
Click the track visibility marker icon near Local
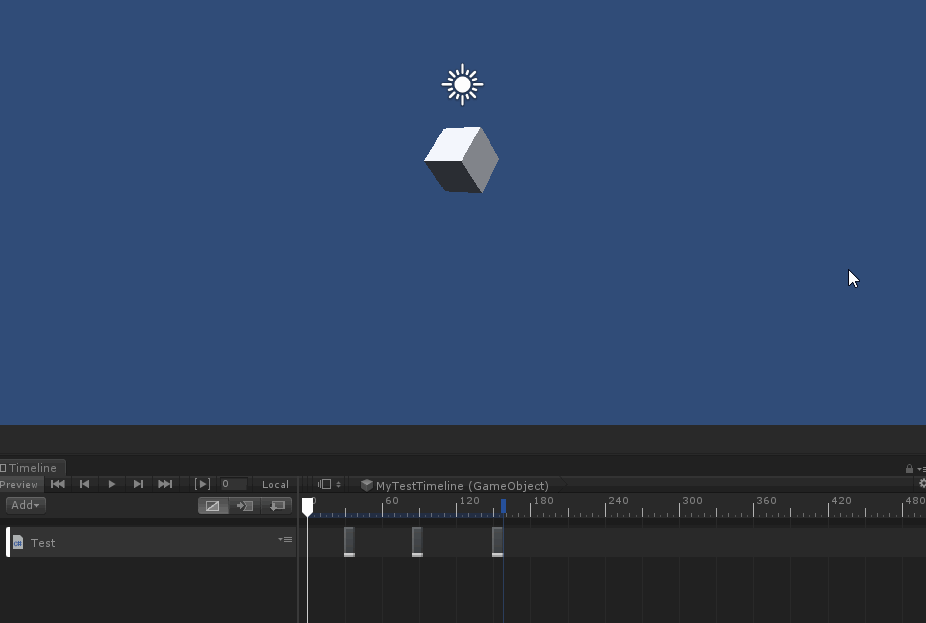pos(325,484)
